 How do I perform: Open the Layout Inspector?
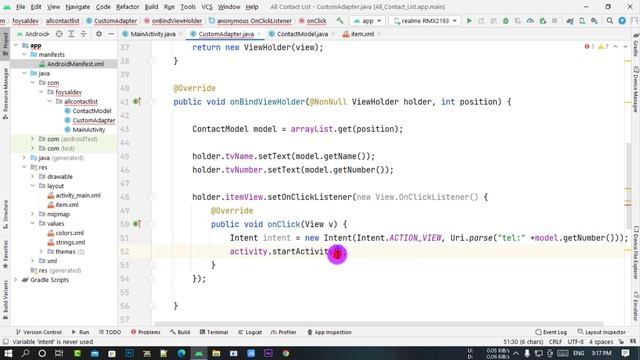(601, 332)
